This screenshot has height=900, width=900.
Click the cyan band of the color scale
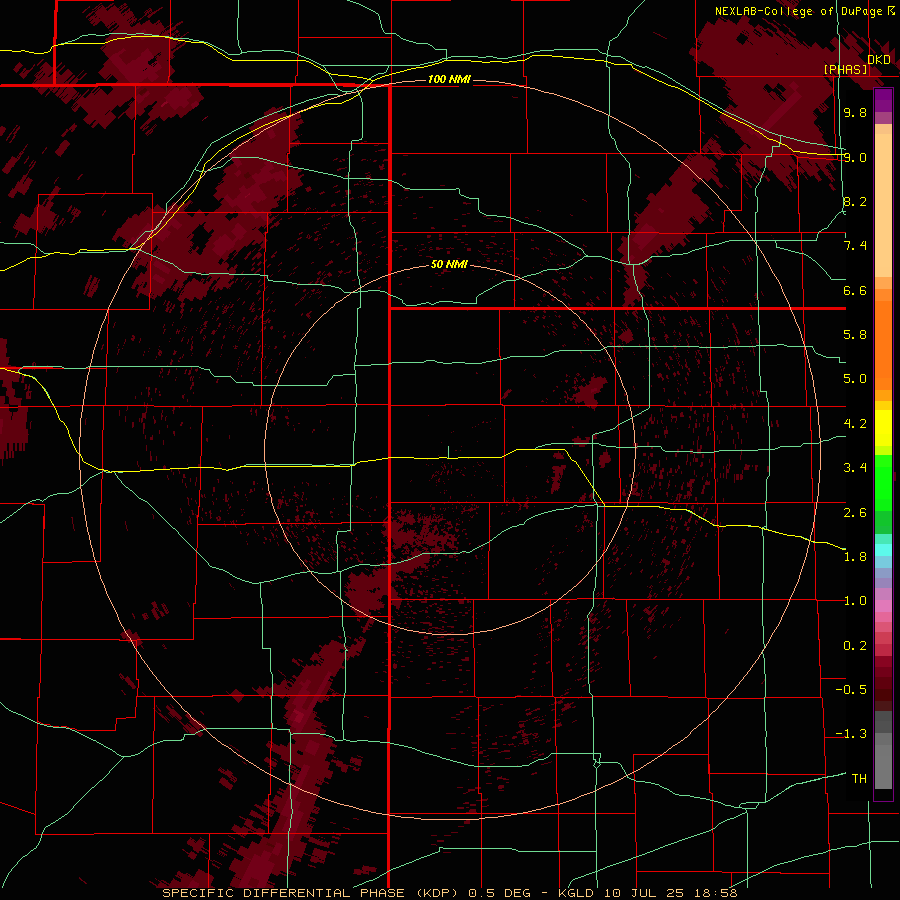coord(883,550)
